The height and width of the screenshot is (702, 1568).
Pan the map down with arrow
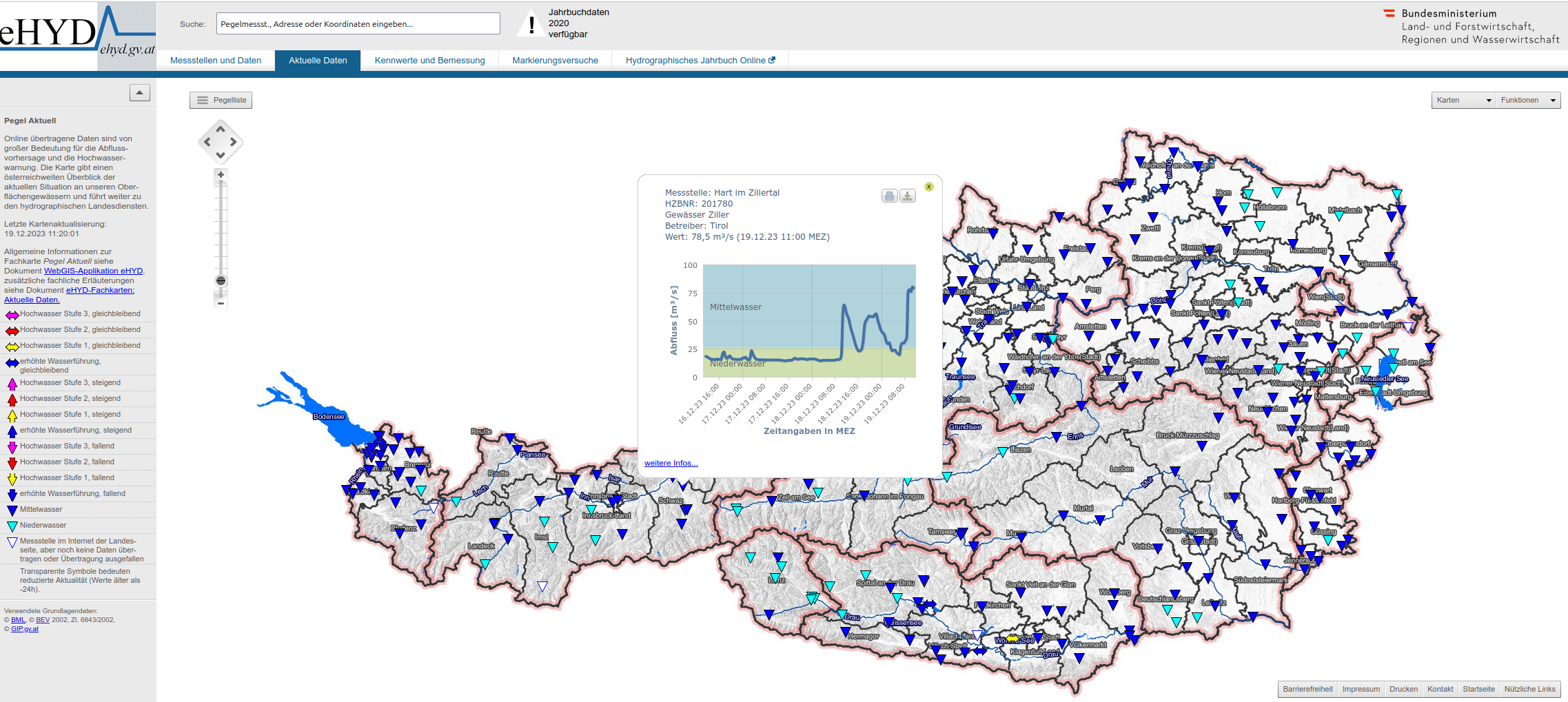(221, 156)
